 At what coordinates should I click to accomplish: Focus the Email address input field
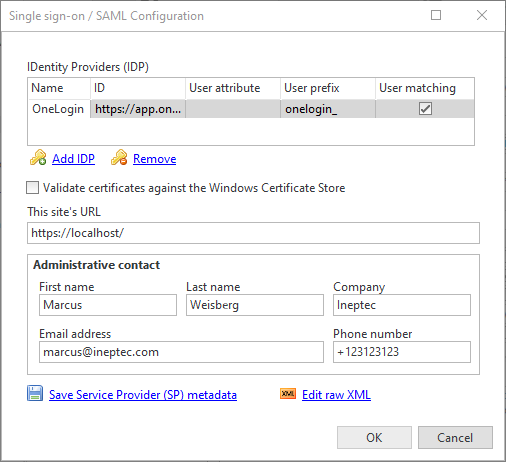coord(181,352)
